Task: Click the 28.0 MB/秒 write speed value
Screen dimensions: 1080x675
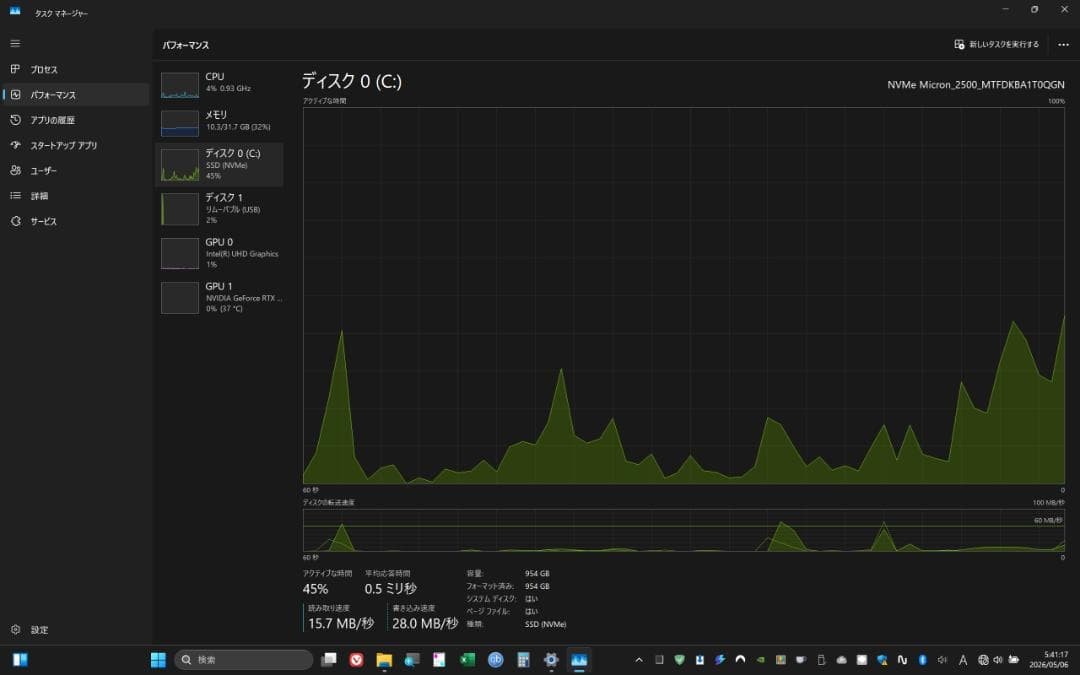Action: (x=425, y=623)
